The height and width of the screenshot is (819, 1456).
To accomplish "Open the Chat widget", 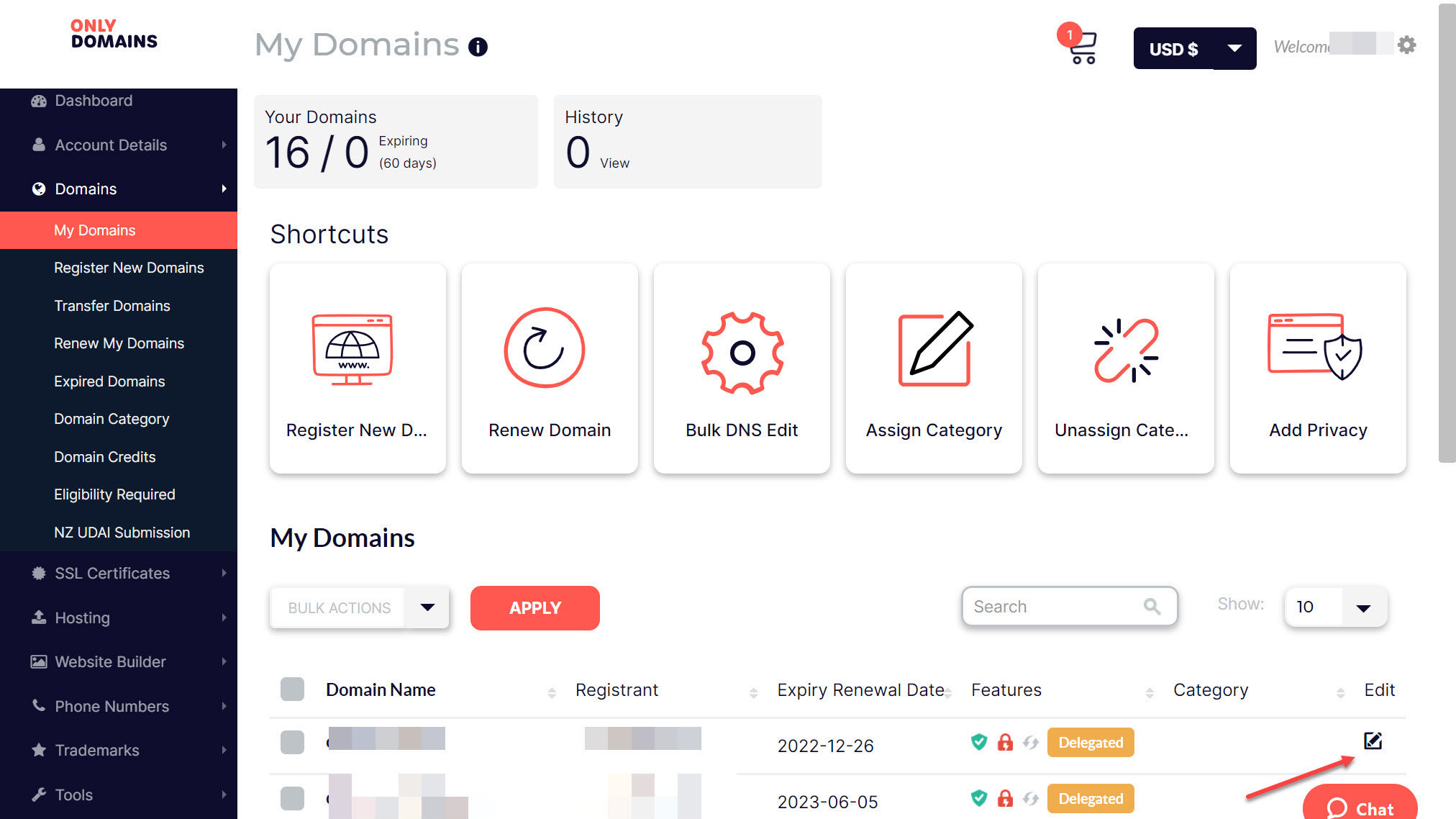I will point(1359,806).
